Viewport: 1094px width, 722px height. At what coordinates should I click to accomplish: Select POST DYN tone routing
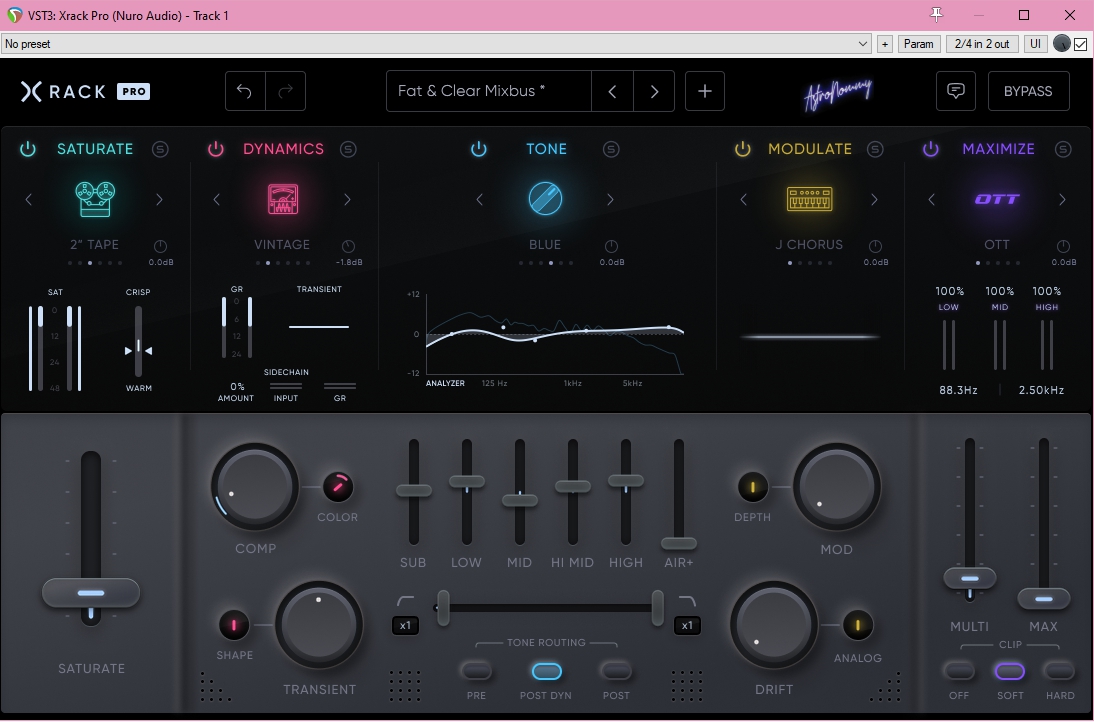coord(546,671)
